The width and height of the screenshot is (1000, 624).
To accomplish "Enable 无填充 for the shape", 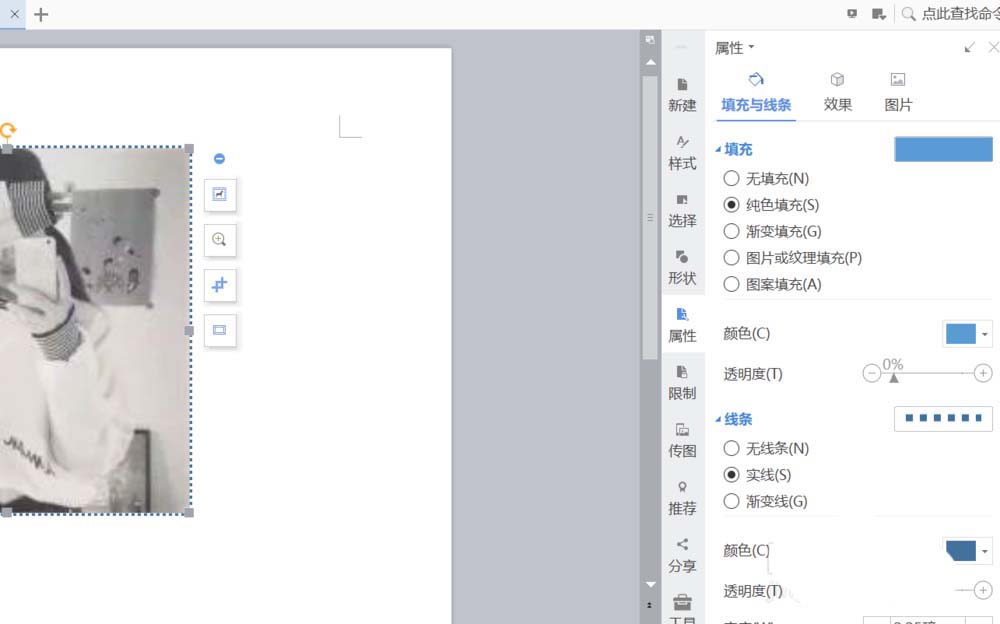I will click(731, 178).
